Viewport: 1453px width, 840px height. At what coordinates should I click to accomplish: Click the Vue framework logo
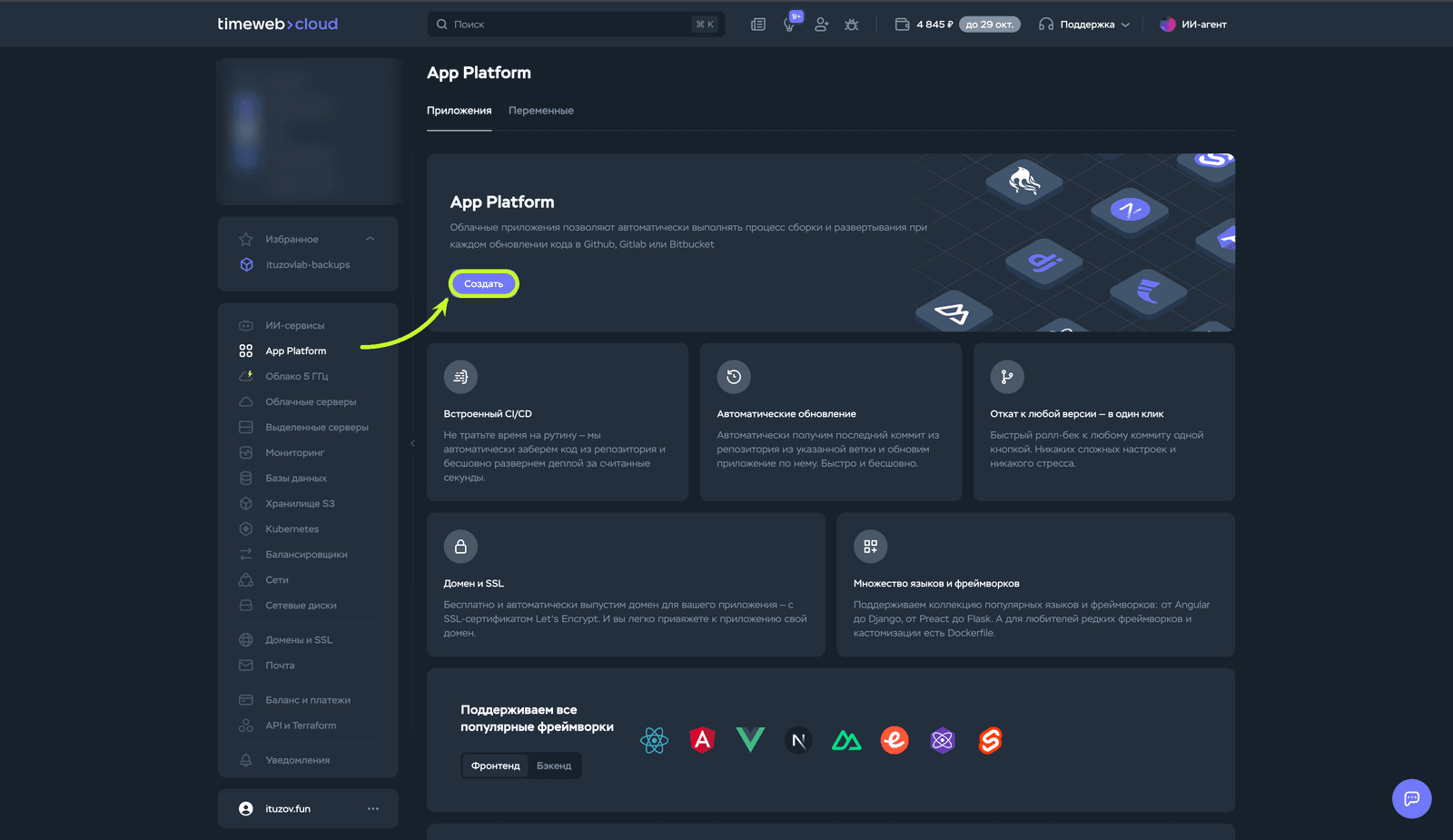click(x=750, y=740)
